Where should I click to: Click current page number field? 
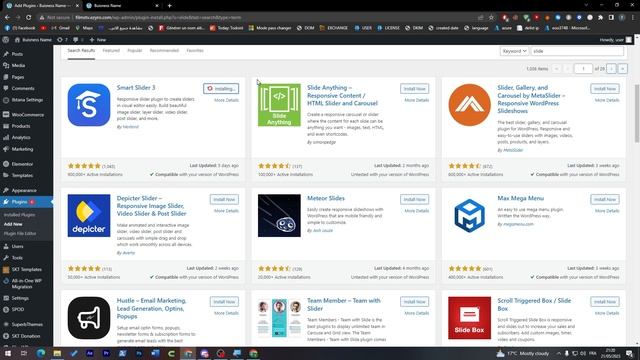[583, 69]
